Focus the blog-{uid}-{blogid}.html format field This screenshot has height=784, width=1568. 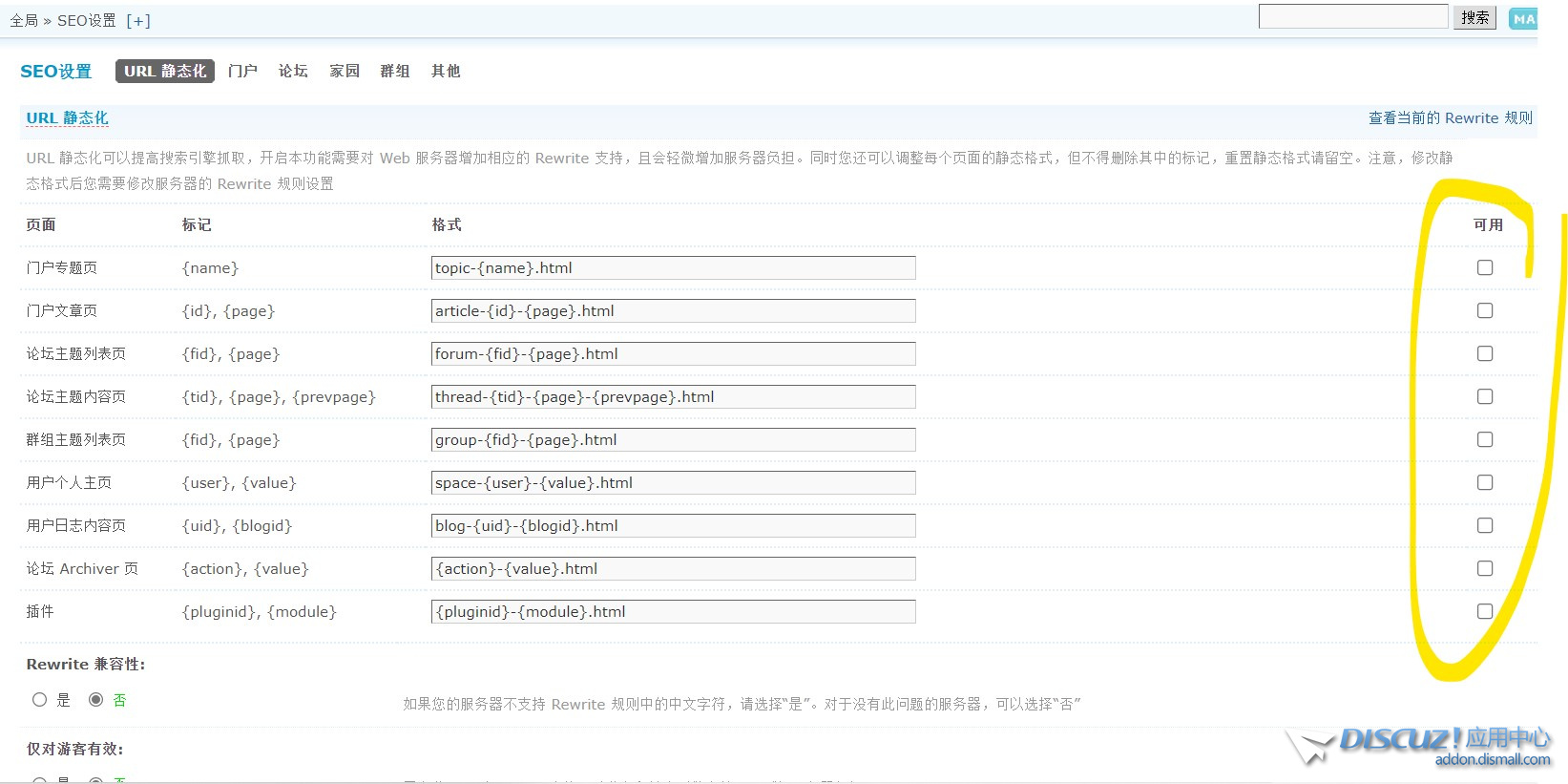pos(673,526)
